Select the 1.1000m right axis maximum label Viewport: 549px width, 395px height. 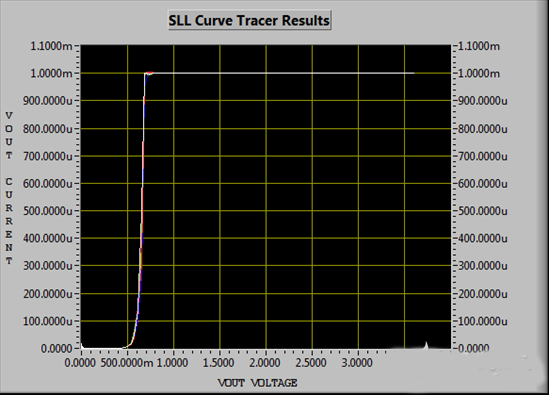[x=479, y=46]
